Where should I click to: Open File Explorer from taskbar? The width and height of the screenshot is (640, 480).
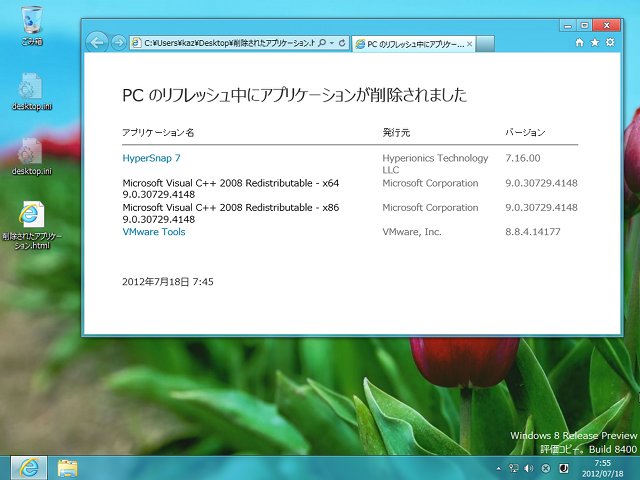(x=67, y=468)
